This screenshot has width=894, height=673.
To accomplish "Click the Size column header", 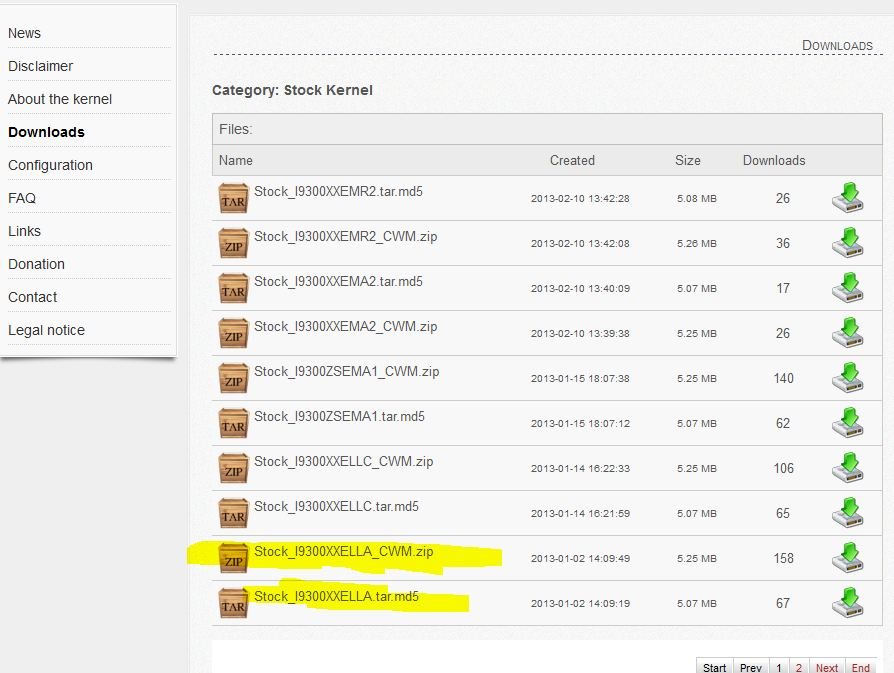I will [688, 161].
